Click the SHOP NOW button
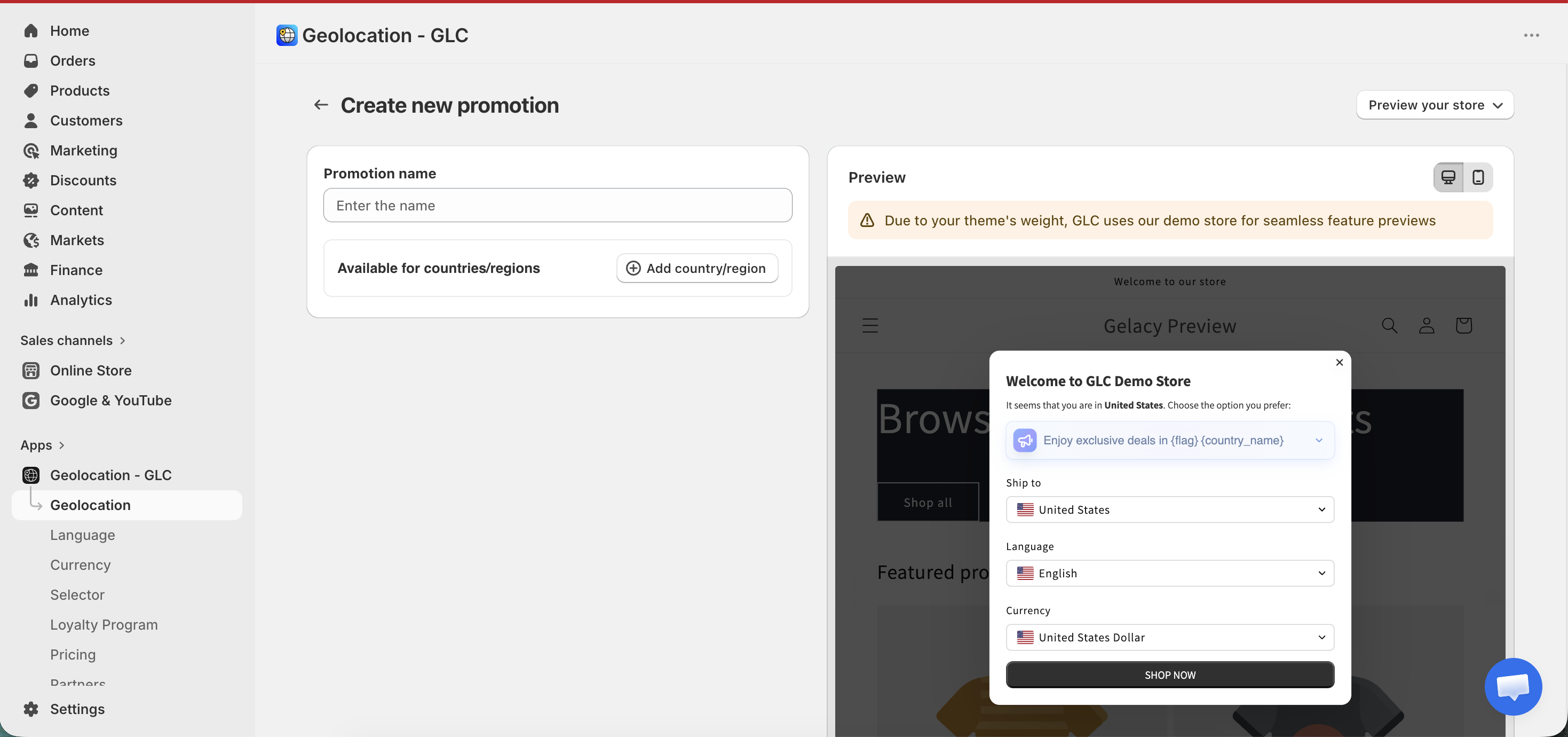The width and height of the screenshot is (1568, 737). 1170,675
